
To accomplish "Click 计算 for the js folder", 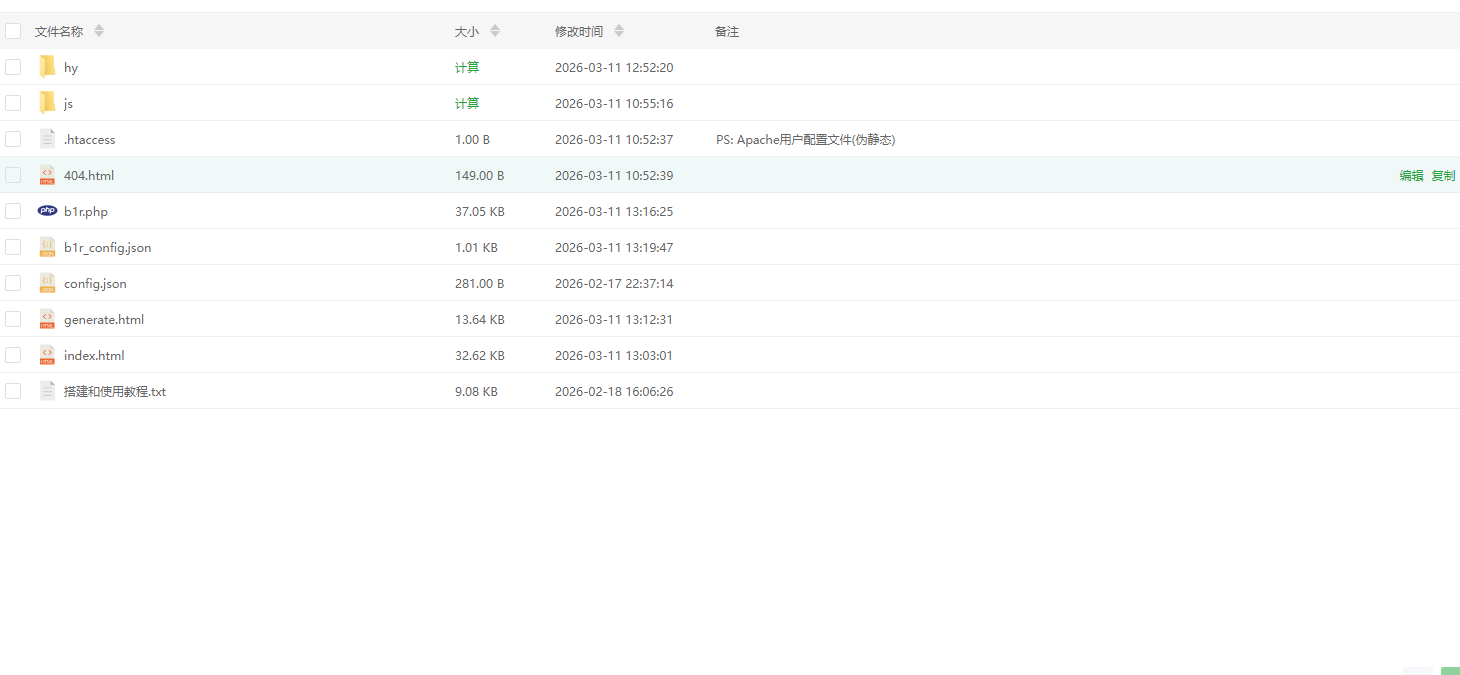I will (x=467, y=103).
